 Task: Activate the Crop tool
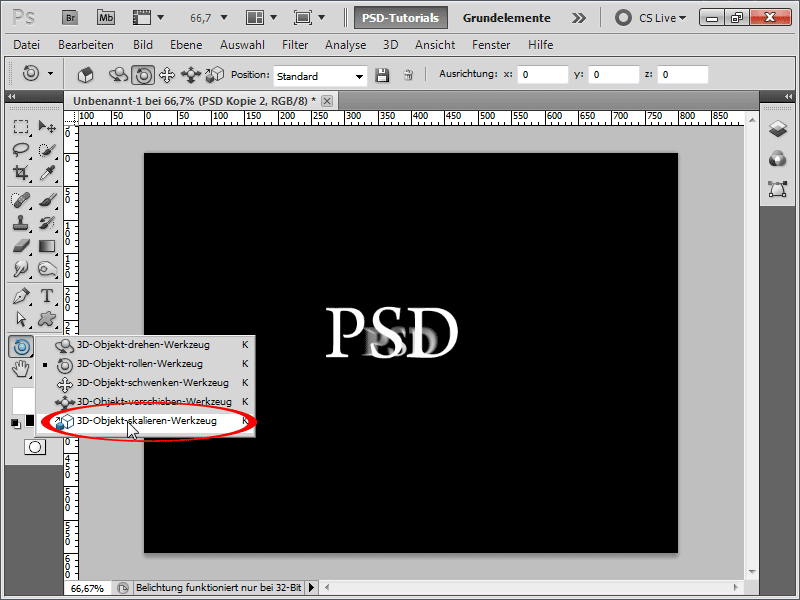click(21, 173)
